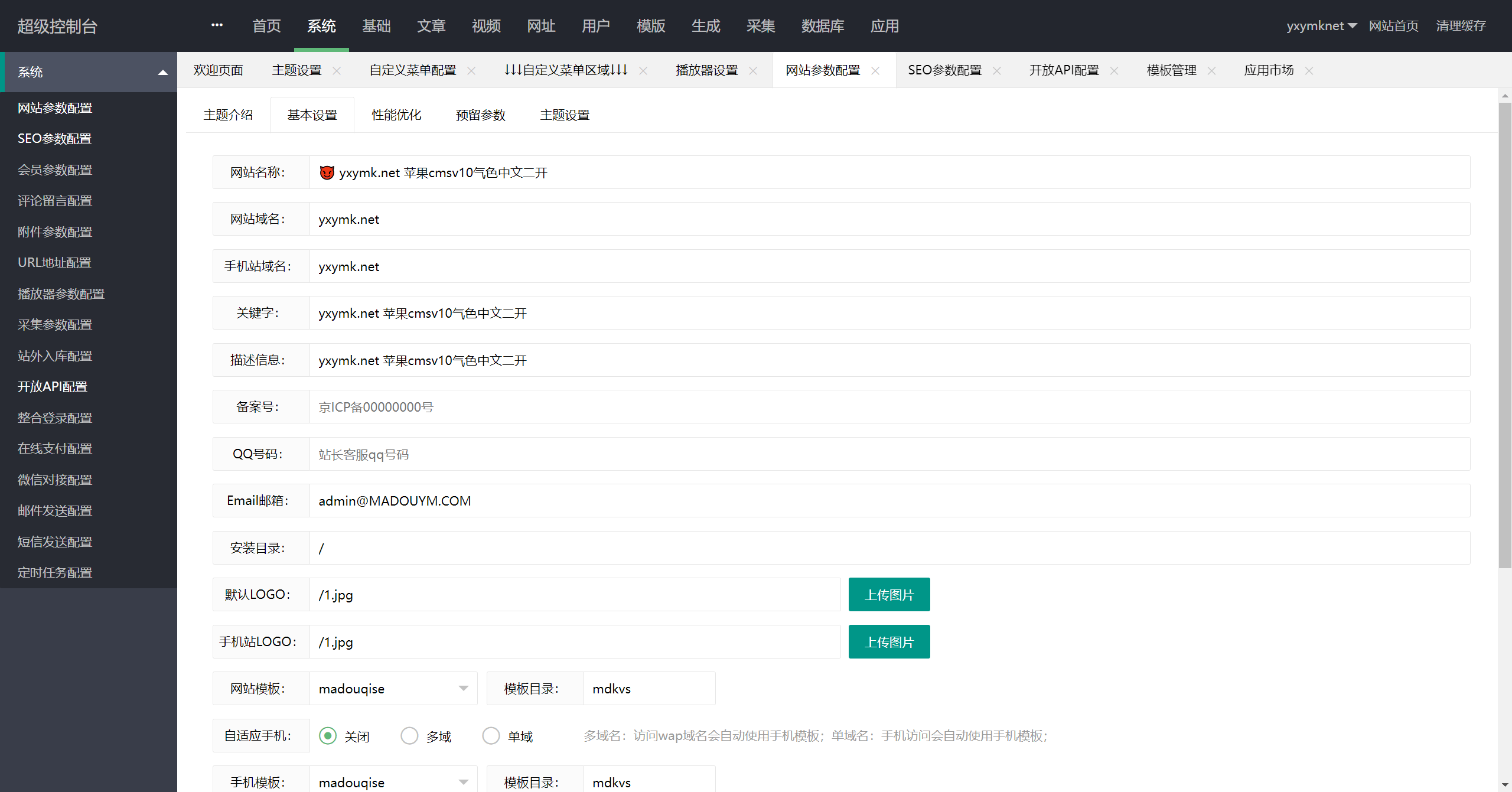Close the 模板管理 tab

[x=1211, y=71]
